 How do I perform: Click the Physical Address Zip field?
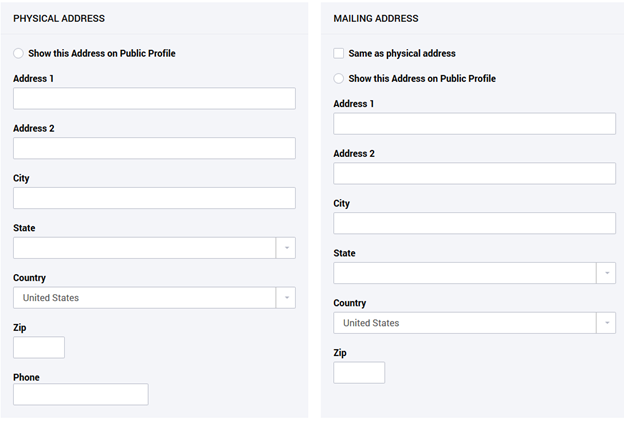(x=39, y=348)
